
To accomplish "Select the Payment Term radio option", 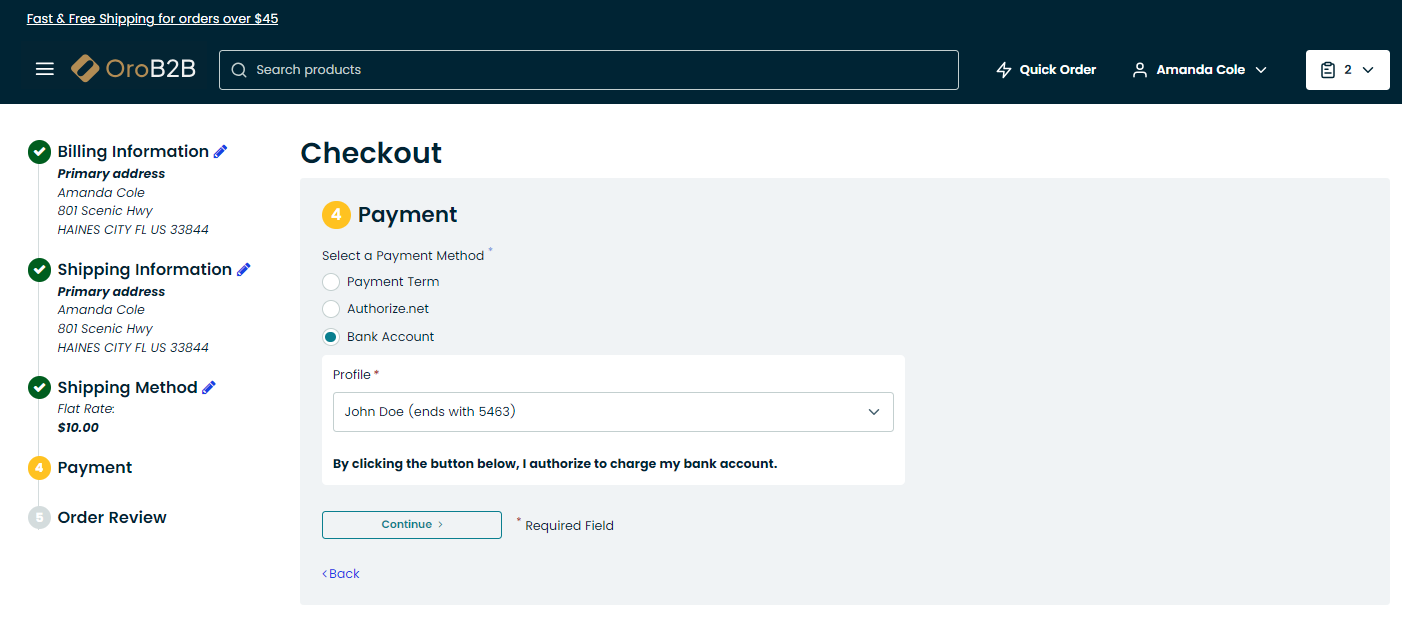I will (x=331, y=282).
